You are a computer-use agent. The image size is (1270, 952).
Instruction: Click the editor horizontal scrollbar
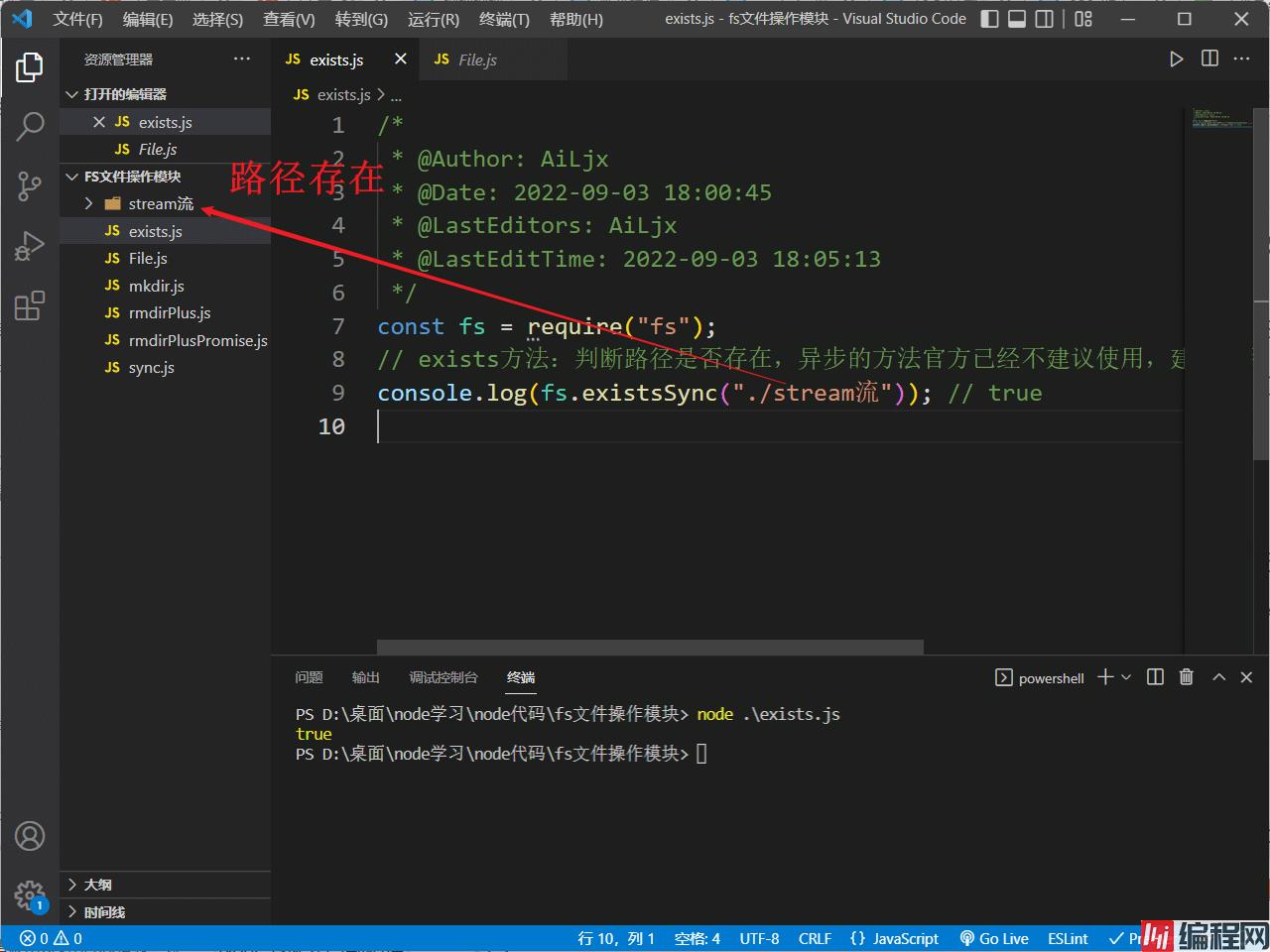click(x=650, y=647)
